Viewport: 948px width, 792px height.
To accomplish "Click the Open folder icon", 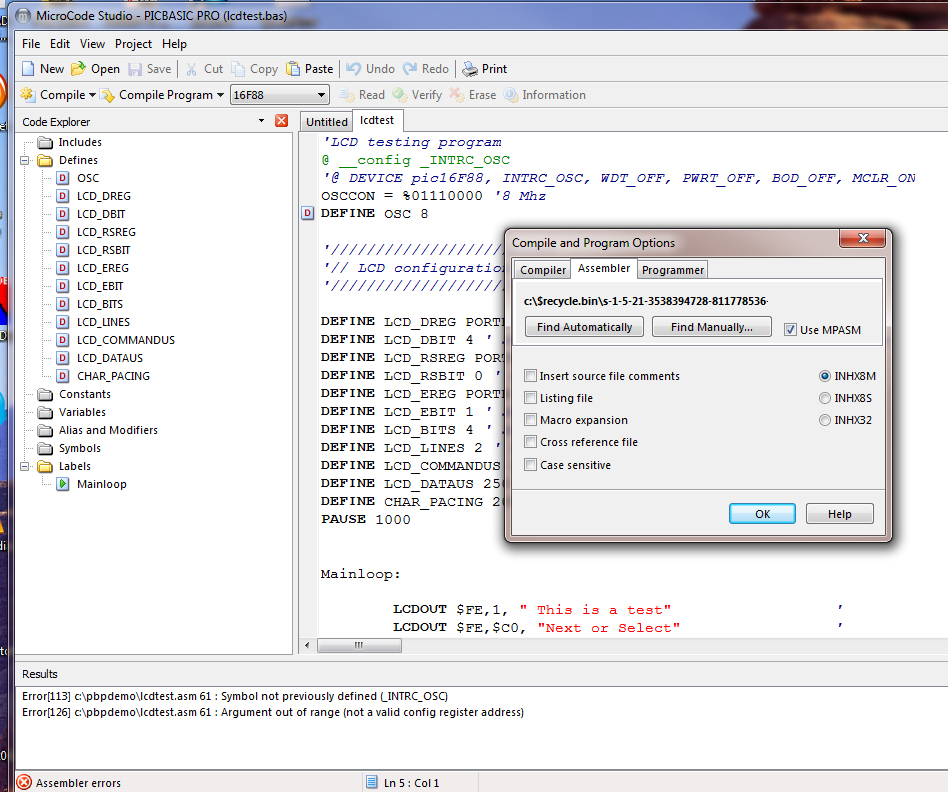I will pyautogui.click(x=79, y=69).
